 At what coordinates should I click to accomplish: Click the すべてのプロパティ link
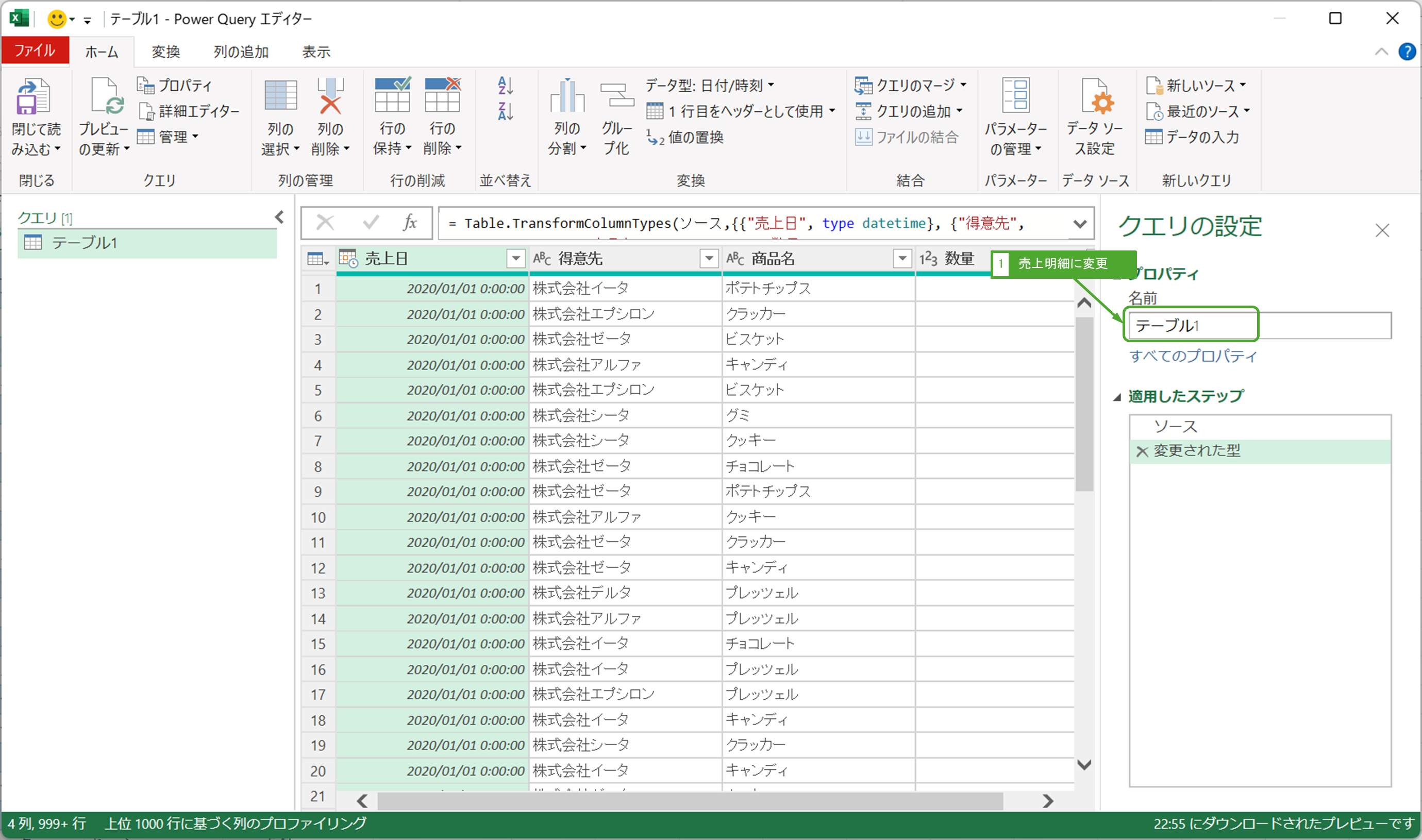pos(1193,356)
